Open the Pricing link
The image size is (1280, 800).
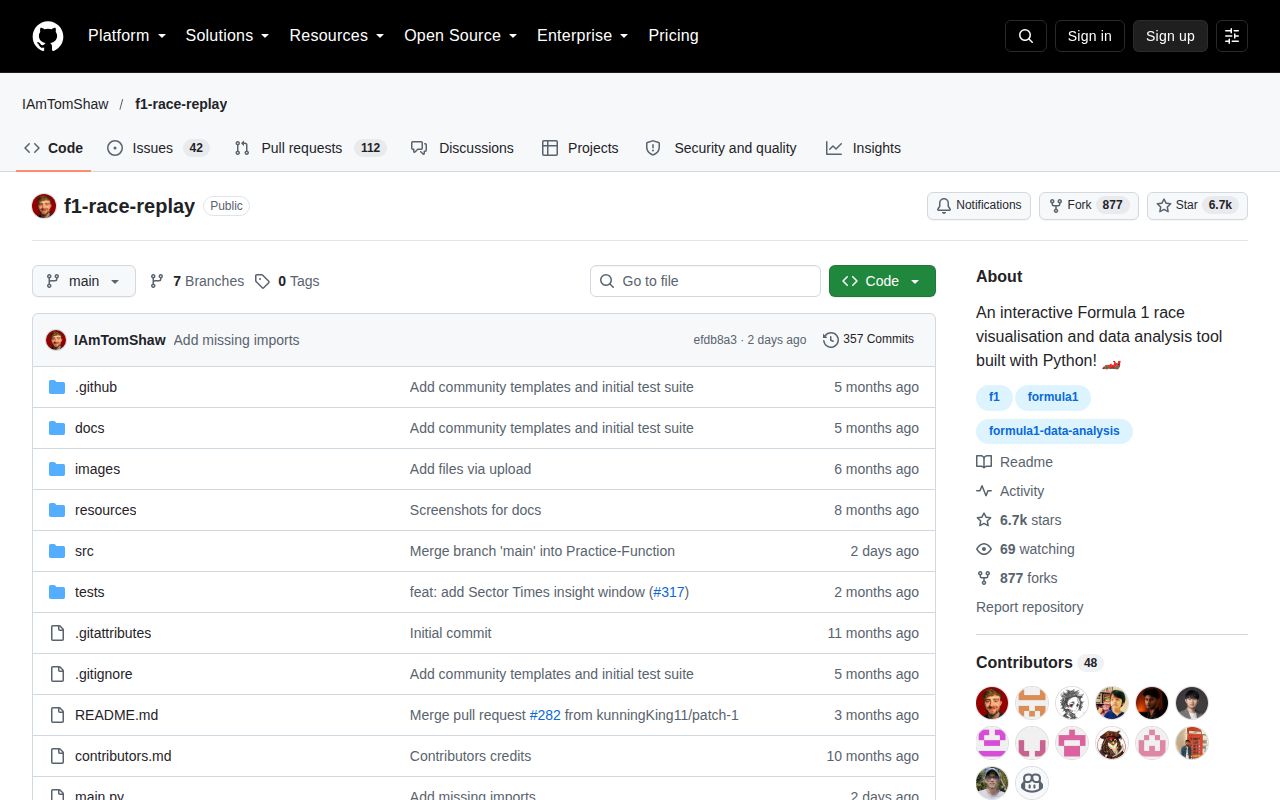click(x=673, y=36)
